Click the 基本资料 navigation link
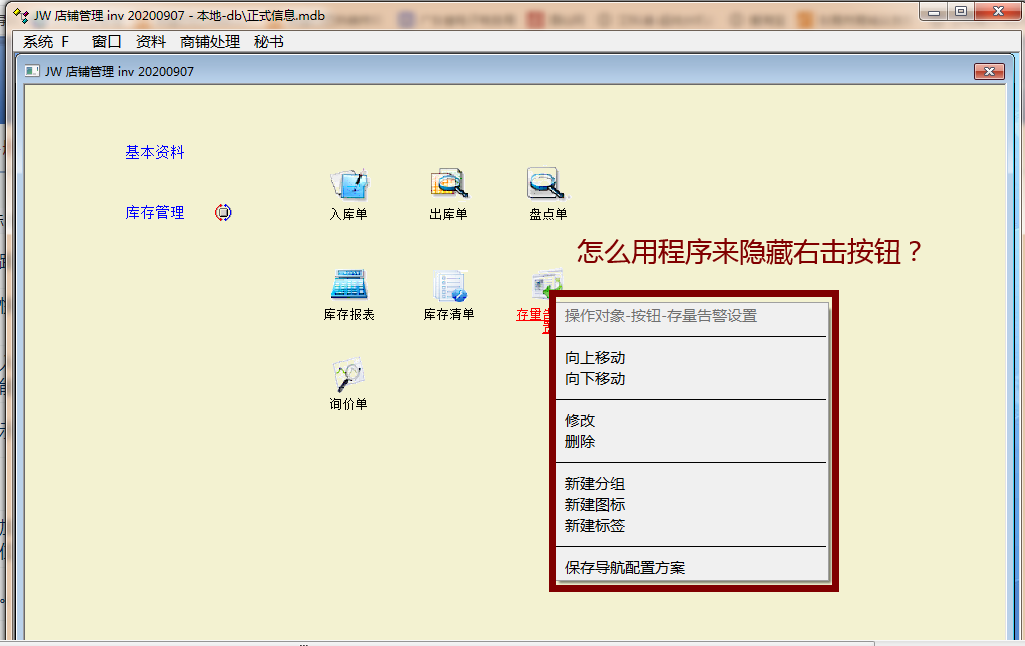 tap(155, 152)
